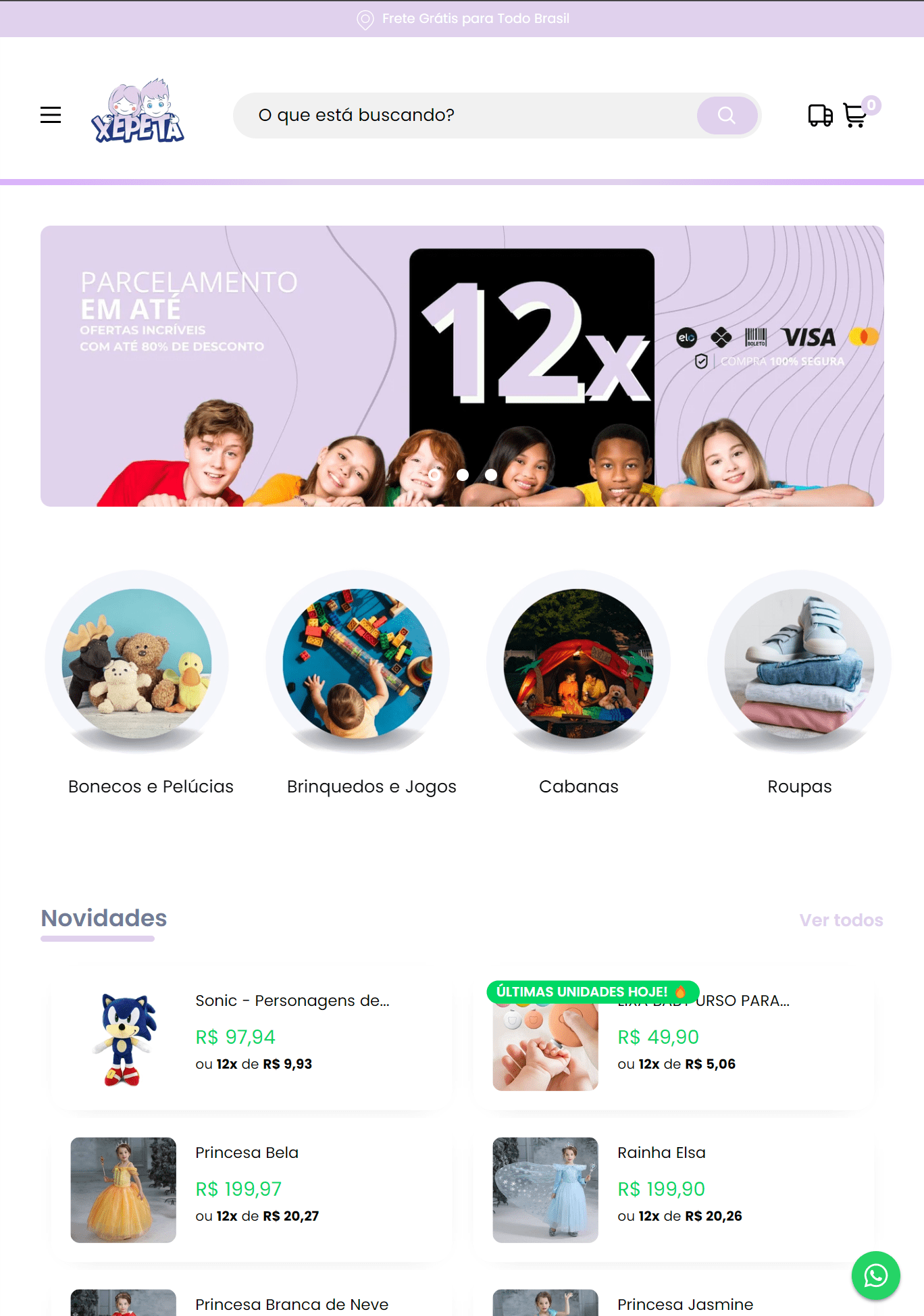This screenshot has height=1316, width=924.
Task: Open the hamburger menu
Action: click(51, 115)
